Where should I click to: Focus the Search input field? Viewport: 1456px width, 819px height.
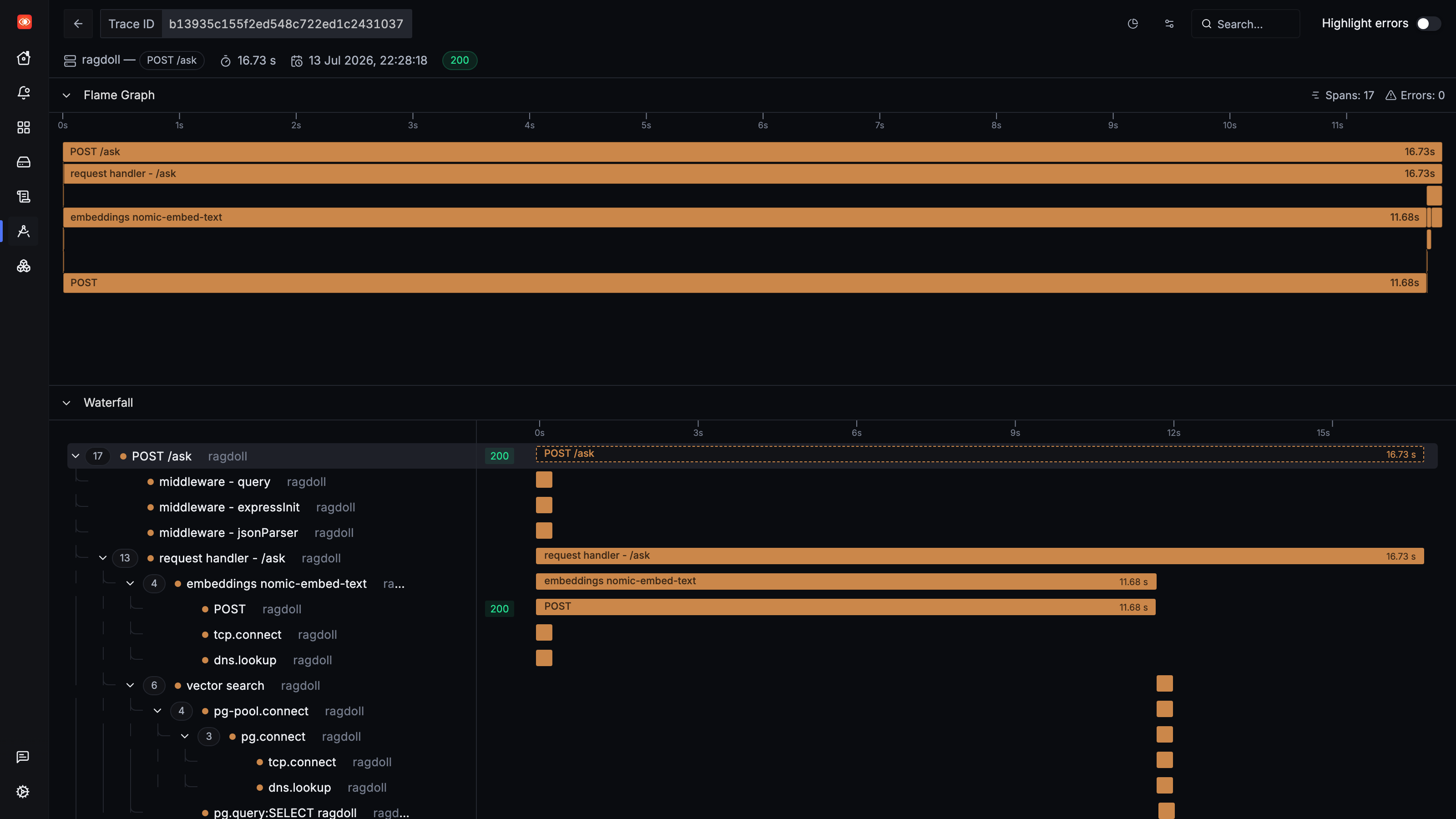[x=1246, y=24]
